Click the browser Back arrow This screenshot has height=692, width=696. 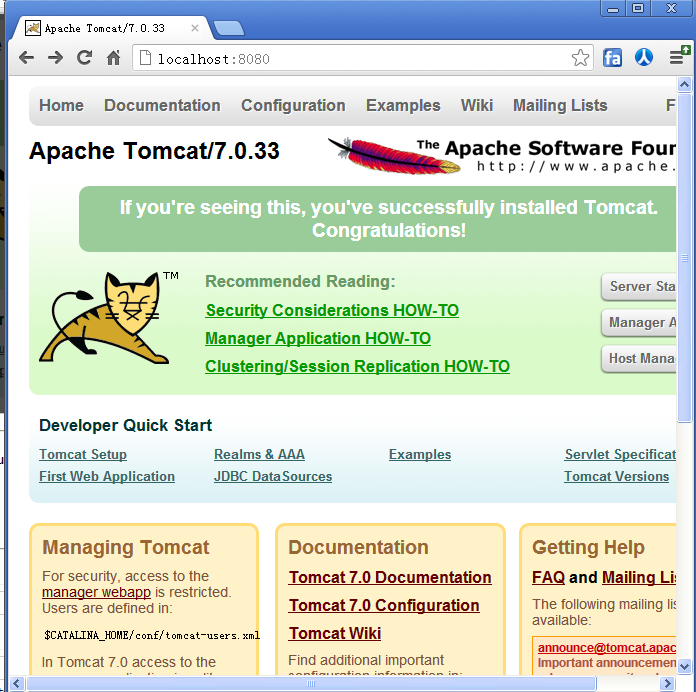(27, 58)
